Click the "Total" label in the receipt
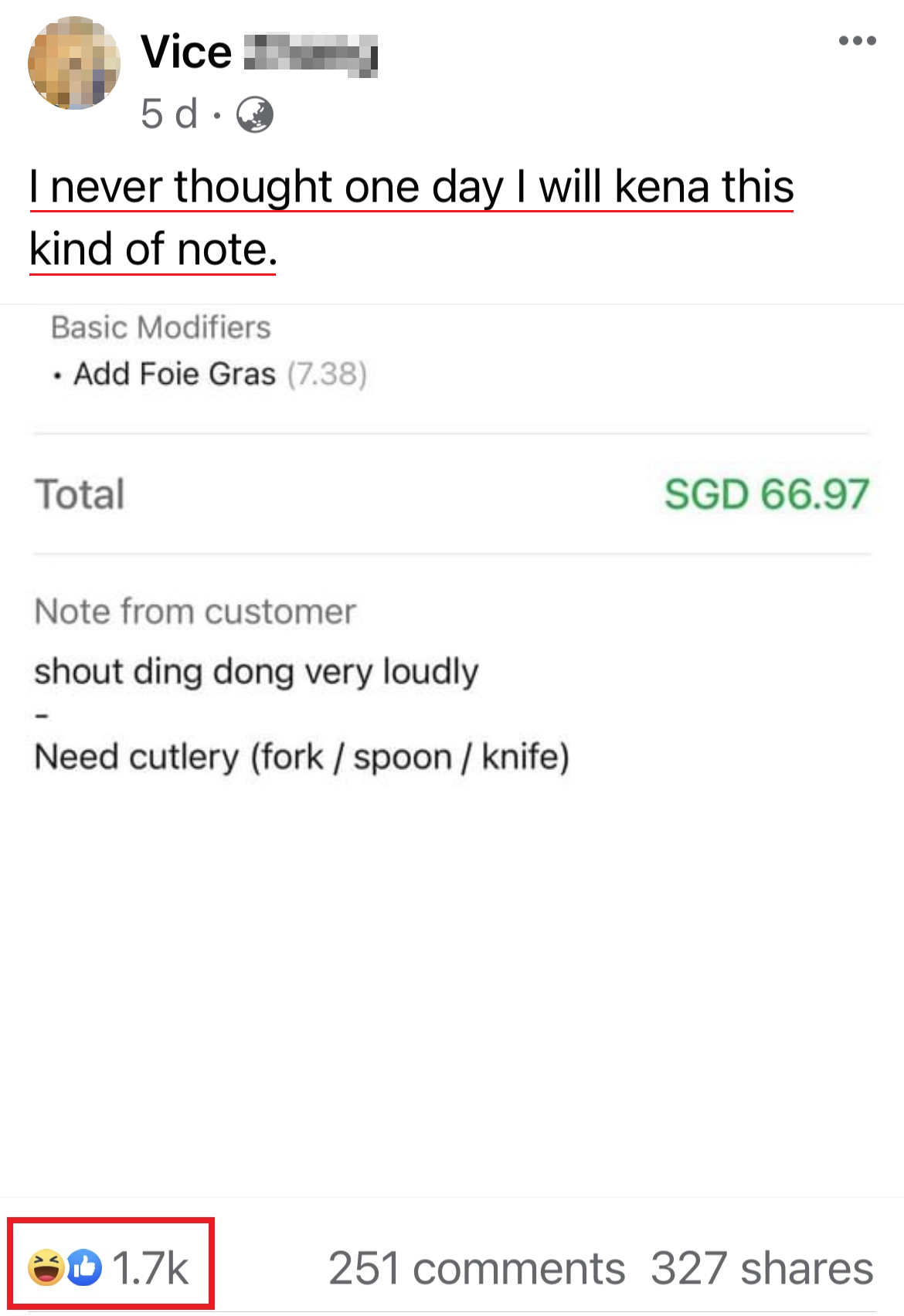 click(x=80, y=494)
